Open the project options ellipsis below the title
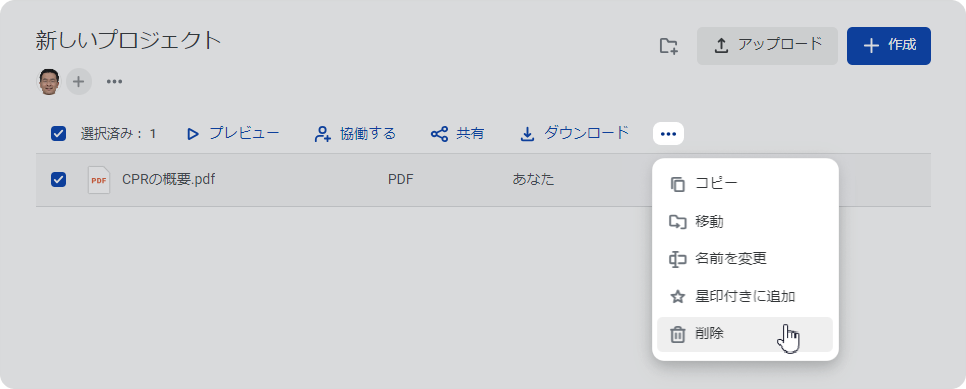 pyautogui.click(x=114, y=81)
